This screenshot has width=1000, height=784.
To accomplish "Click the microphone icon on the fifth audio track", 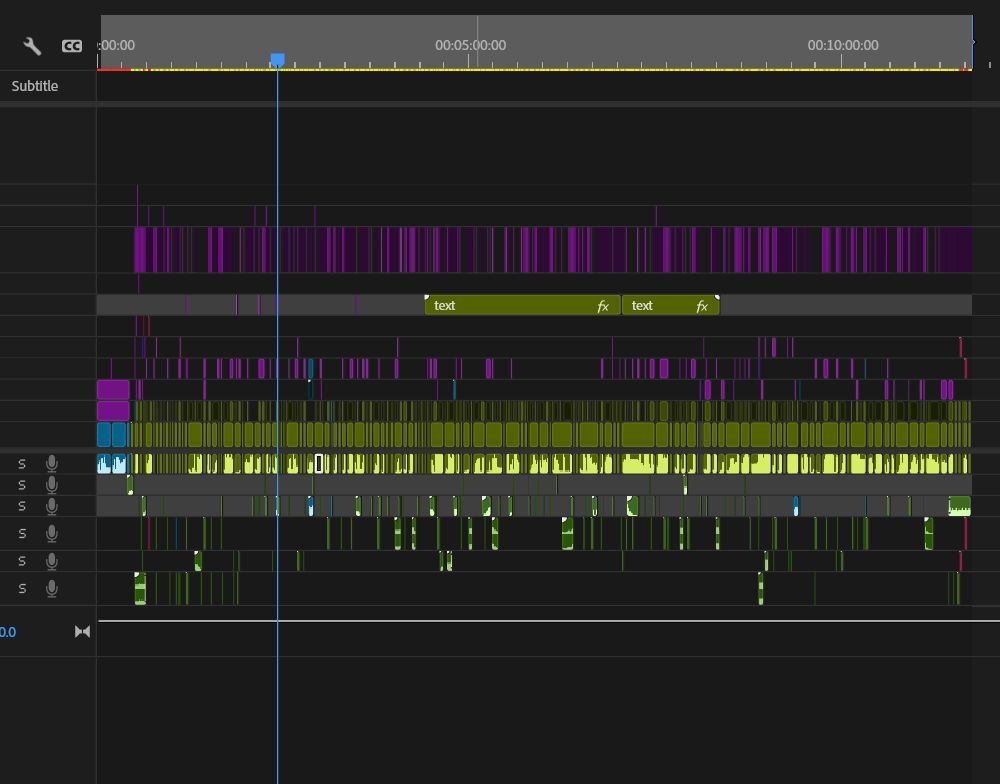I will pos(51,560).
